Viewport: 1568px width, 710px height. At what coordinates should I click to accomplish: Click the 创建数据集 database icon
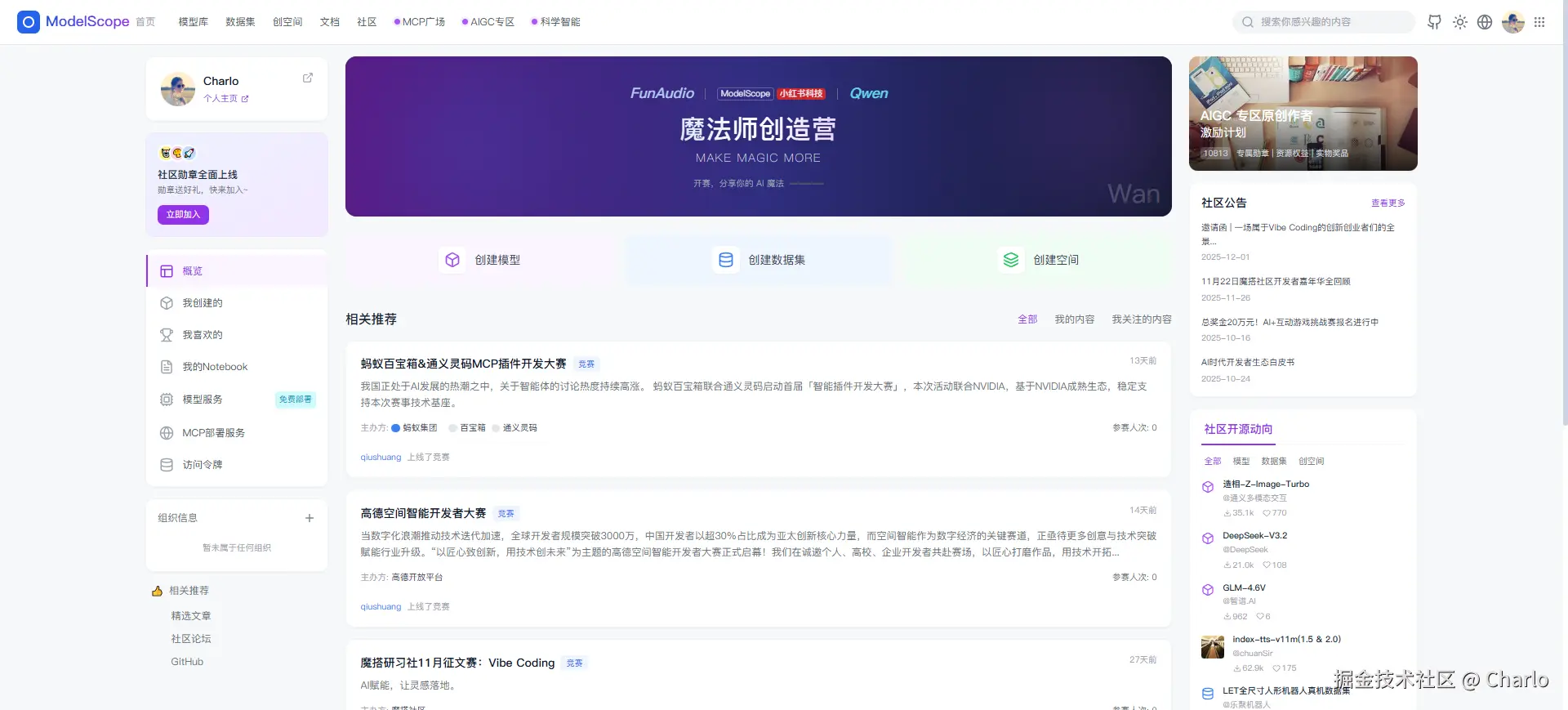tap(725, 260)
